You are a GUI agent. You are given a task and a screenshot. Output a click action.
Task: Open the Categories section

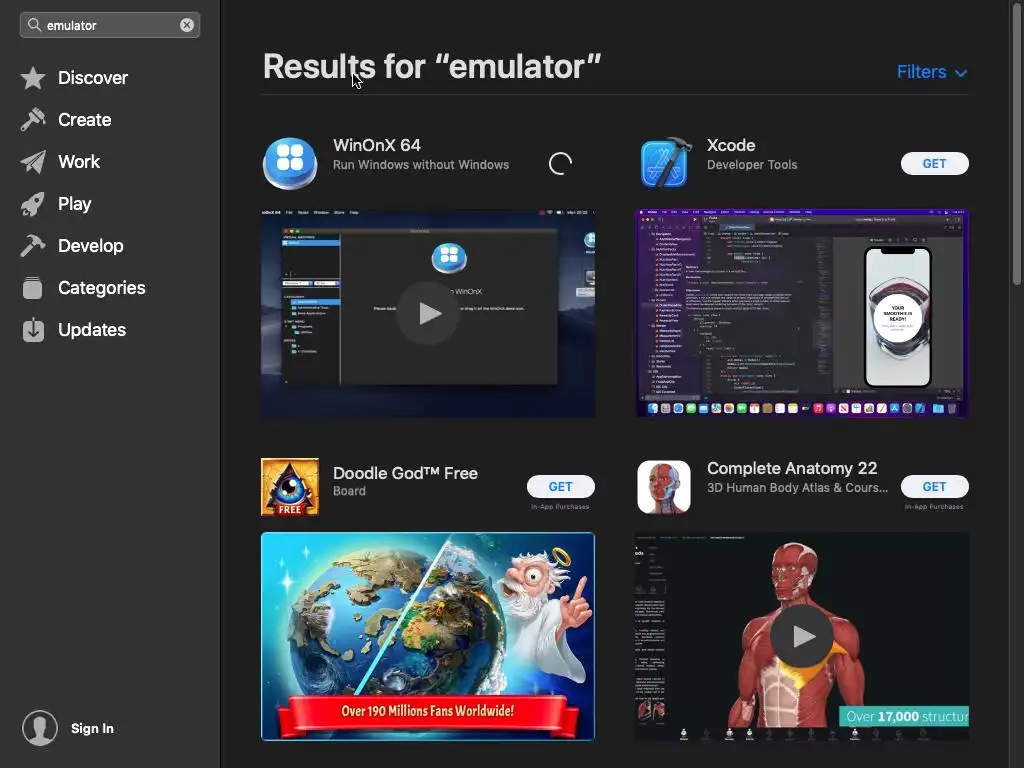(x=102, y=288)
